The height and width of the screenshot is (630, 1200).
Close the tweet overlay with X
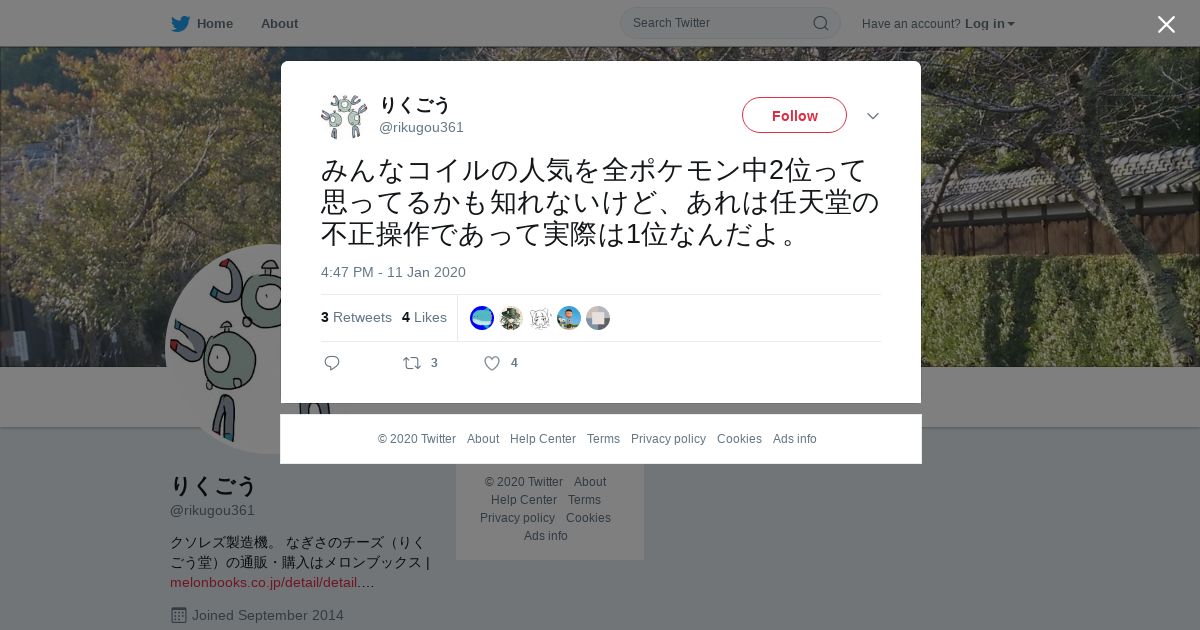1166,24
